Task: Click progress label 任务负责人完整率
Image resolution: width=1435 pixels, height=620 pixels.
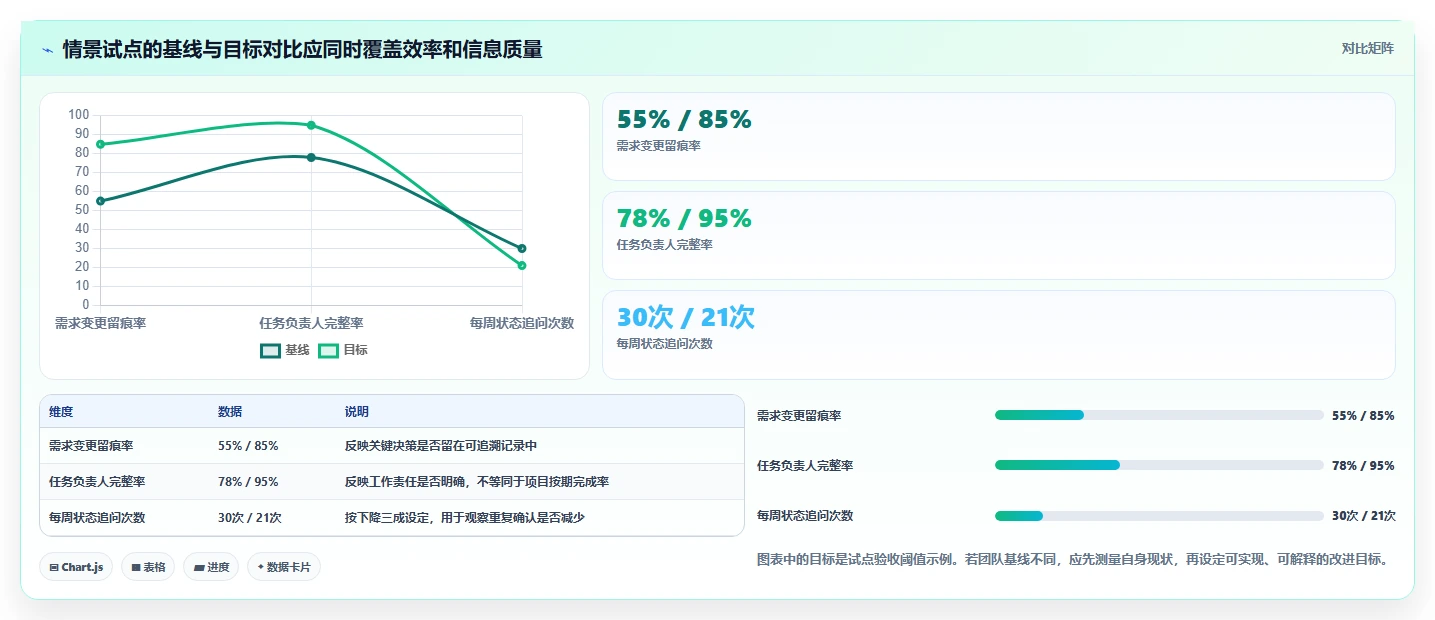Action: [805, 466]
